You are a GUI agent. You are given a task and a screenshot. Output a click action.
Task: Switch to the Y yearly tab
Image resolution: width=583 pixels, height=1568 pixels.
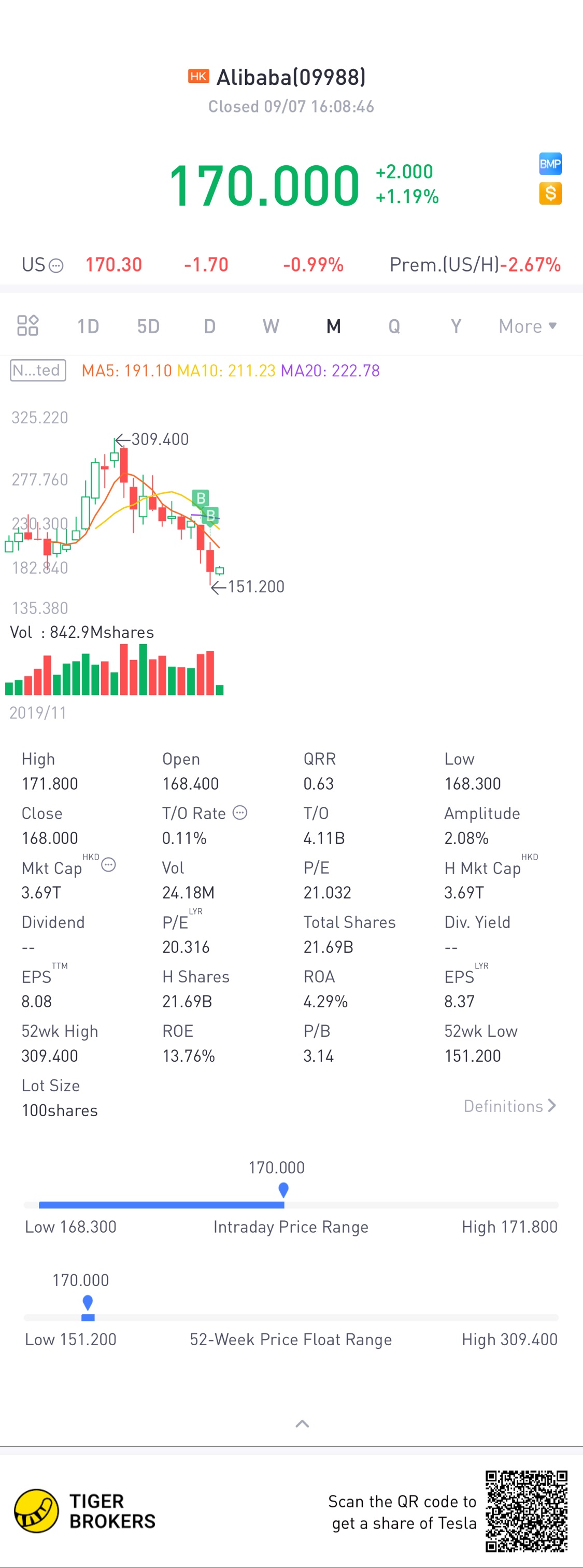[x=456, y=326]
